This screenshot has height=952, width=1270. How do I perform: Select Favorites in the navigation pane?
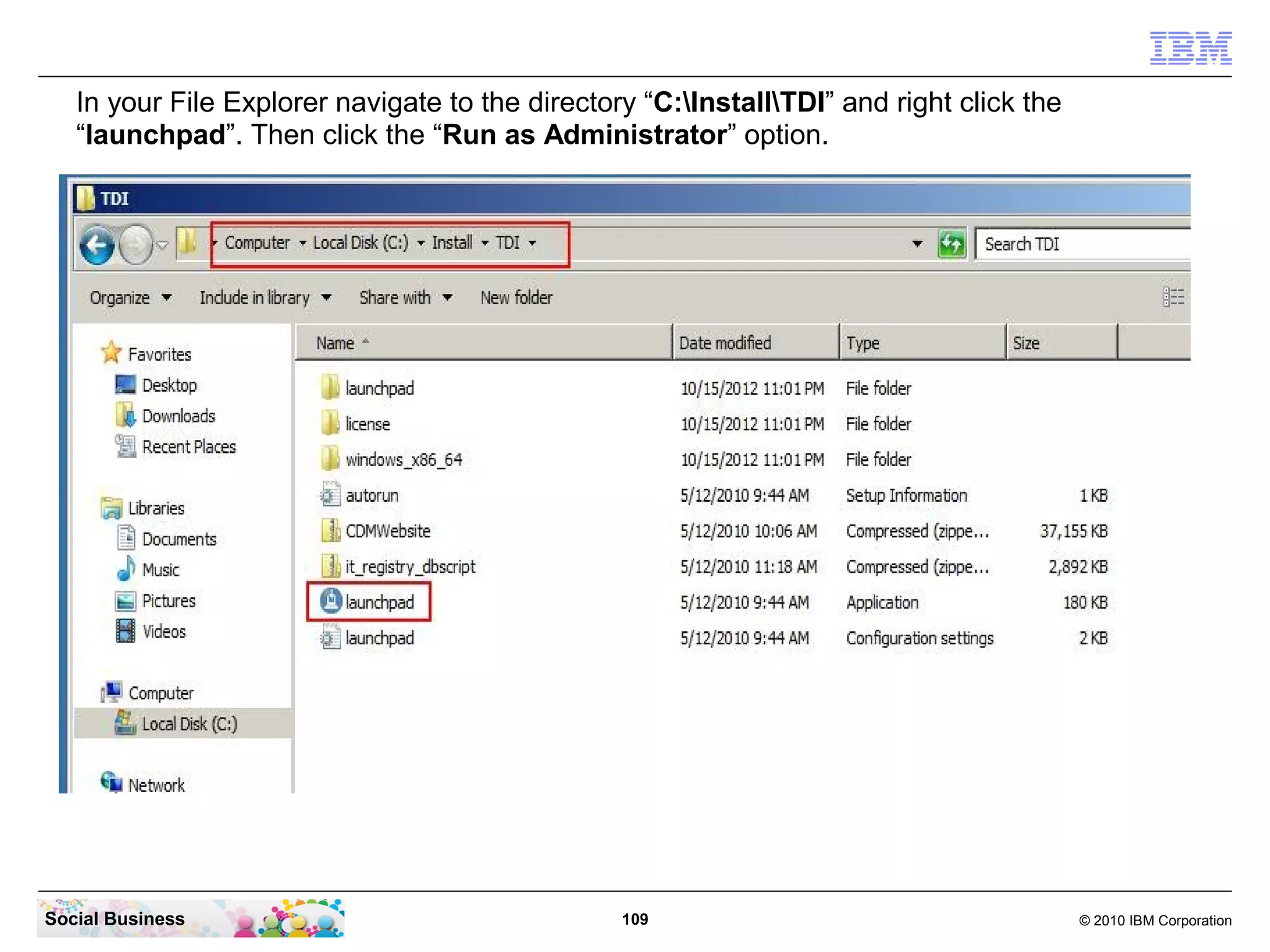(x=159, y=355)
